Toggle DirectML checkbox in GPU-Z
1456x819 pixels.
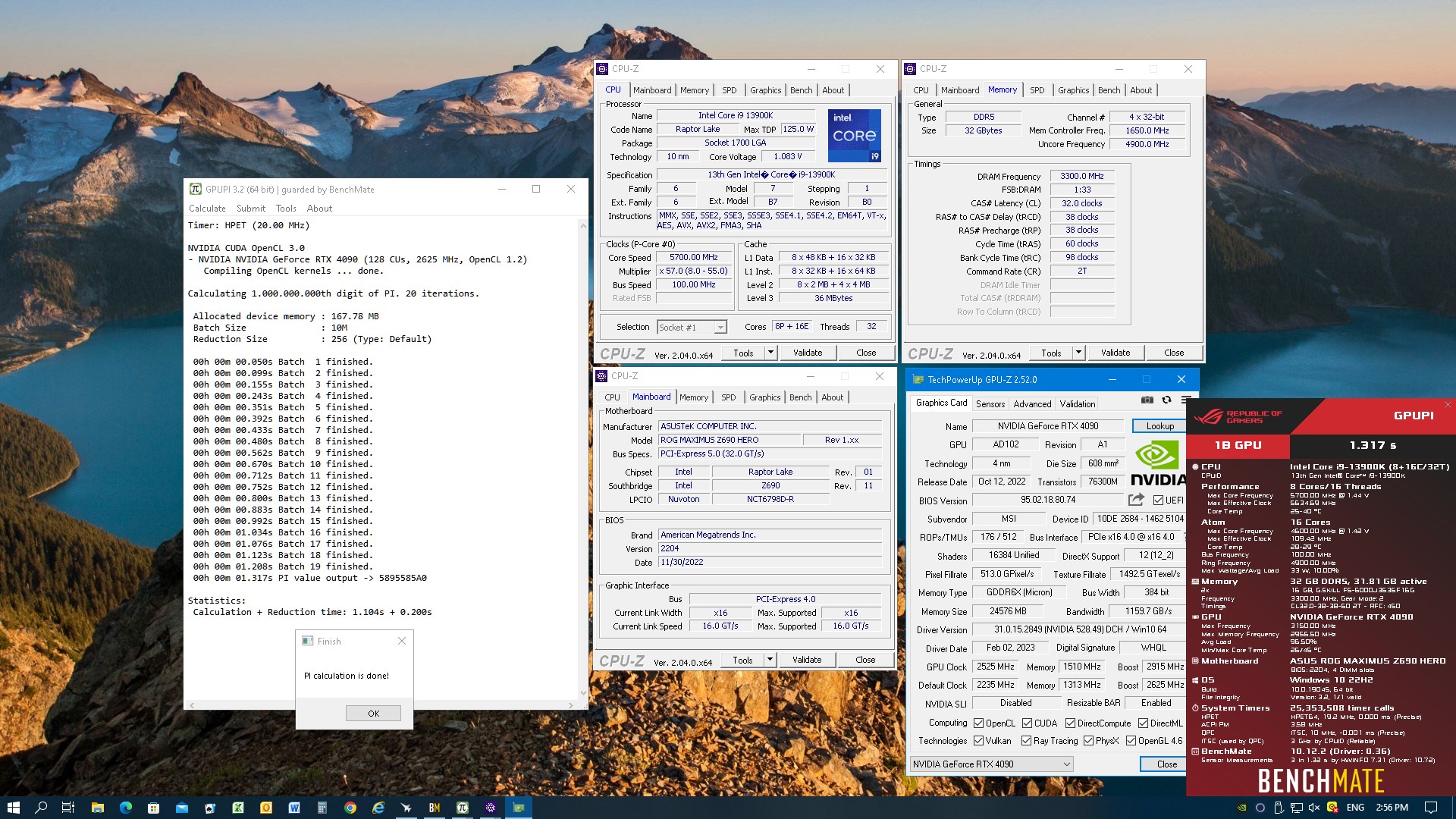tap(1143, 723)
